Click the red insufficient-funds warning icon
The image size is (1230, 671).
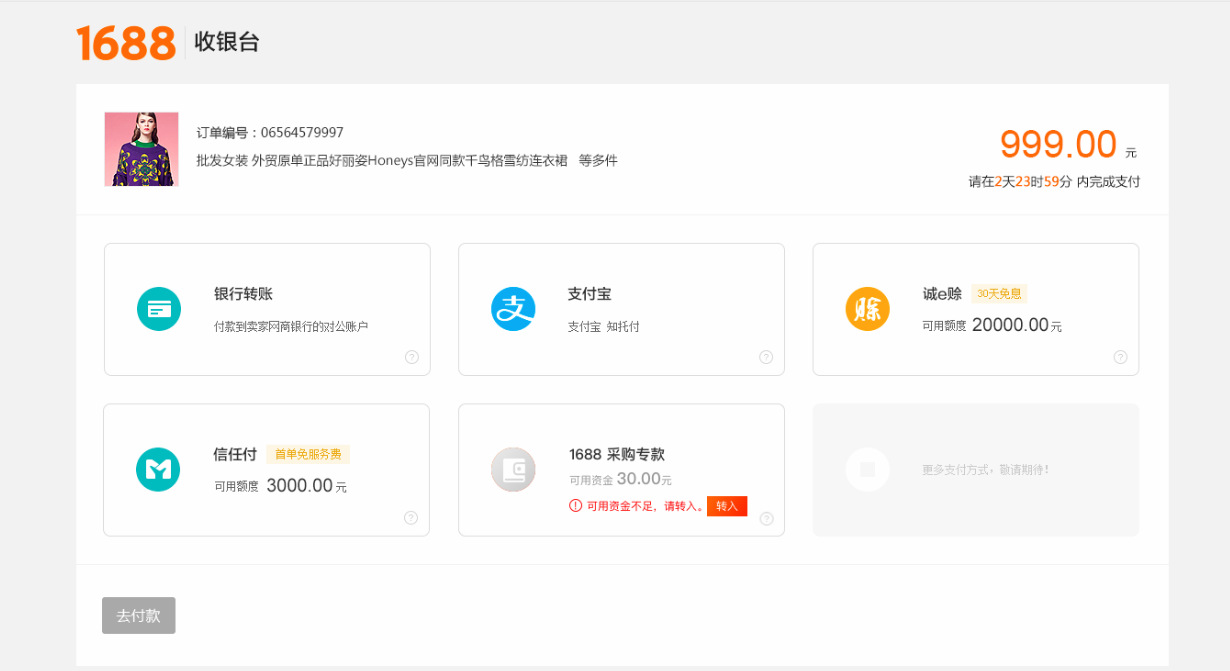(x=575, y=506)
